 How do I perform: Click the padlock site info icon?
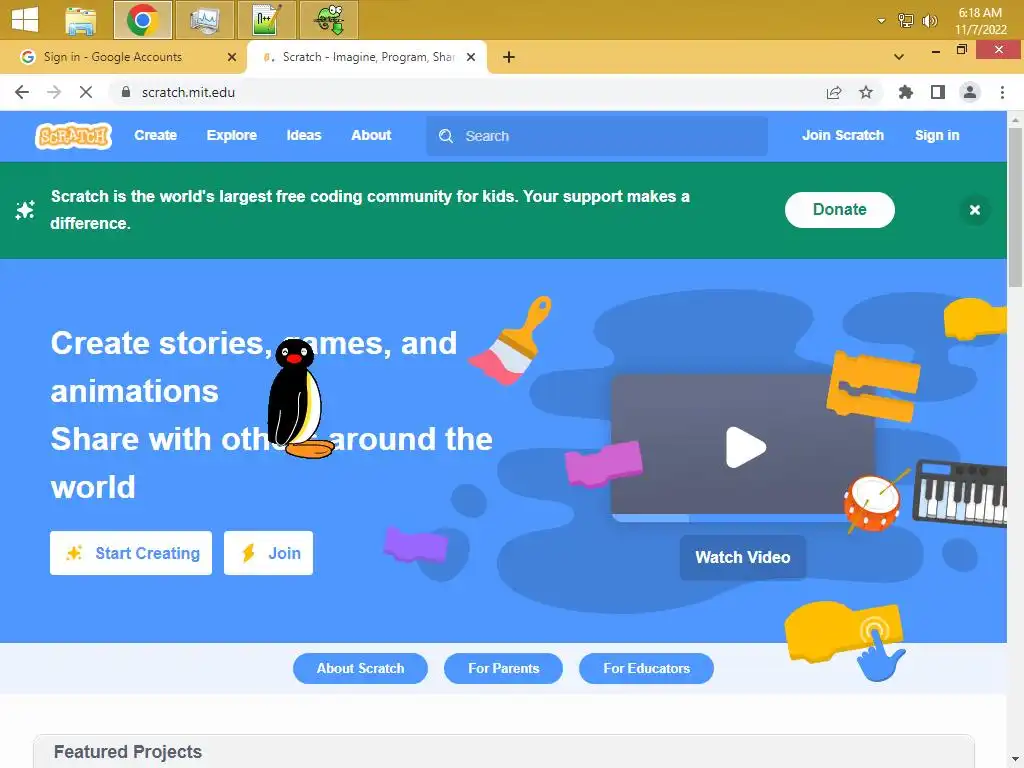tap(126, 92)
